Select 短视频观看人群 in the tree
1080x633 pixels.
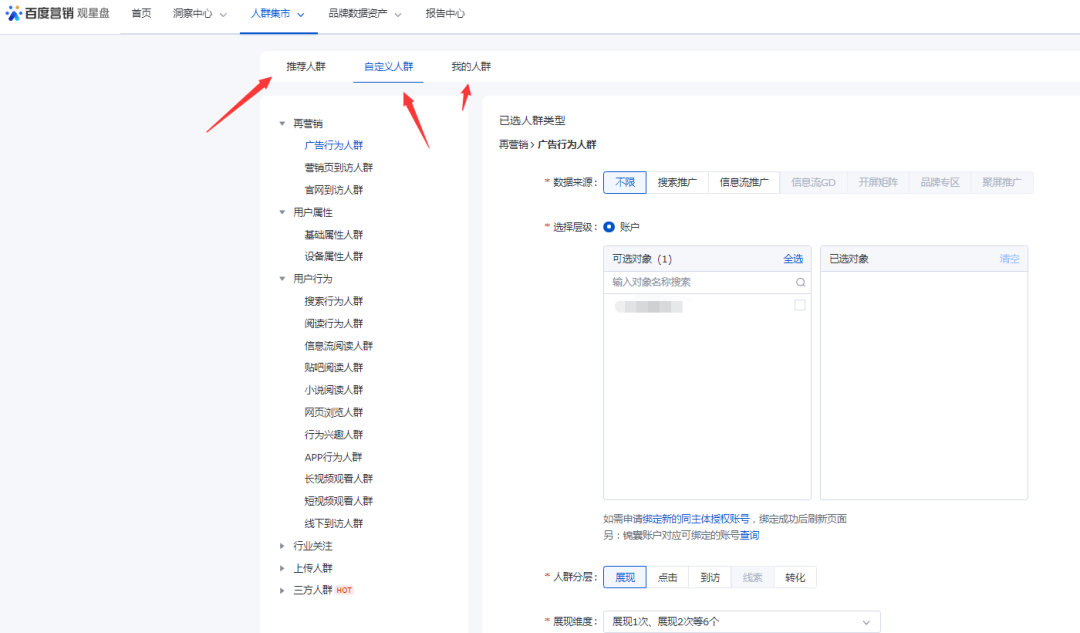click(338, 501)
